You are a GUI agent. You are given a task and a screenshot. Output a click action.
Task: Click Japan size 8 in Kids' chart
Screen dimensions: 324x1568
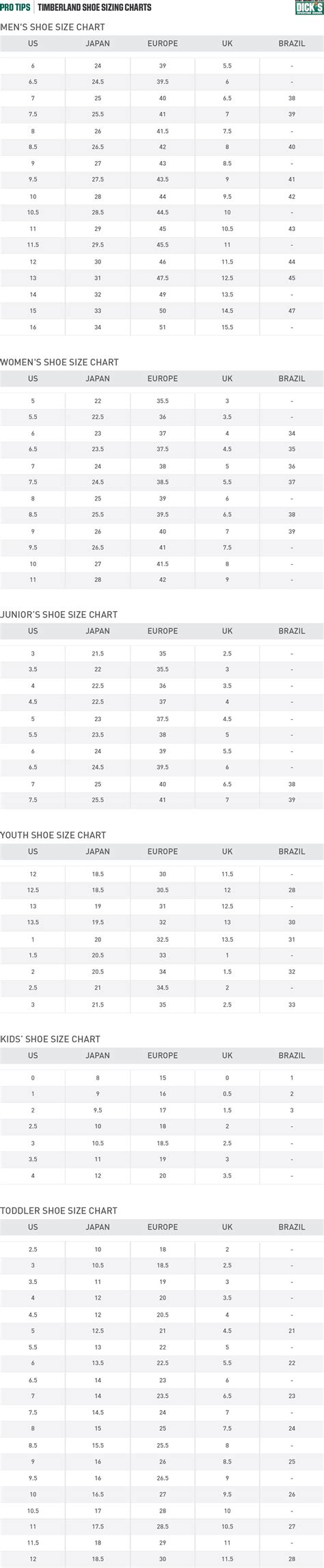[x=98, y=1078]
